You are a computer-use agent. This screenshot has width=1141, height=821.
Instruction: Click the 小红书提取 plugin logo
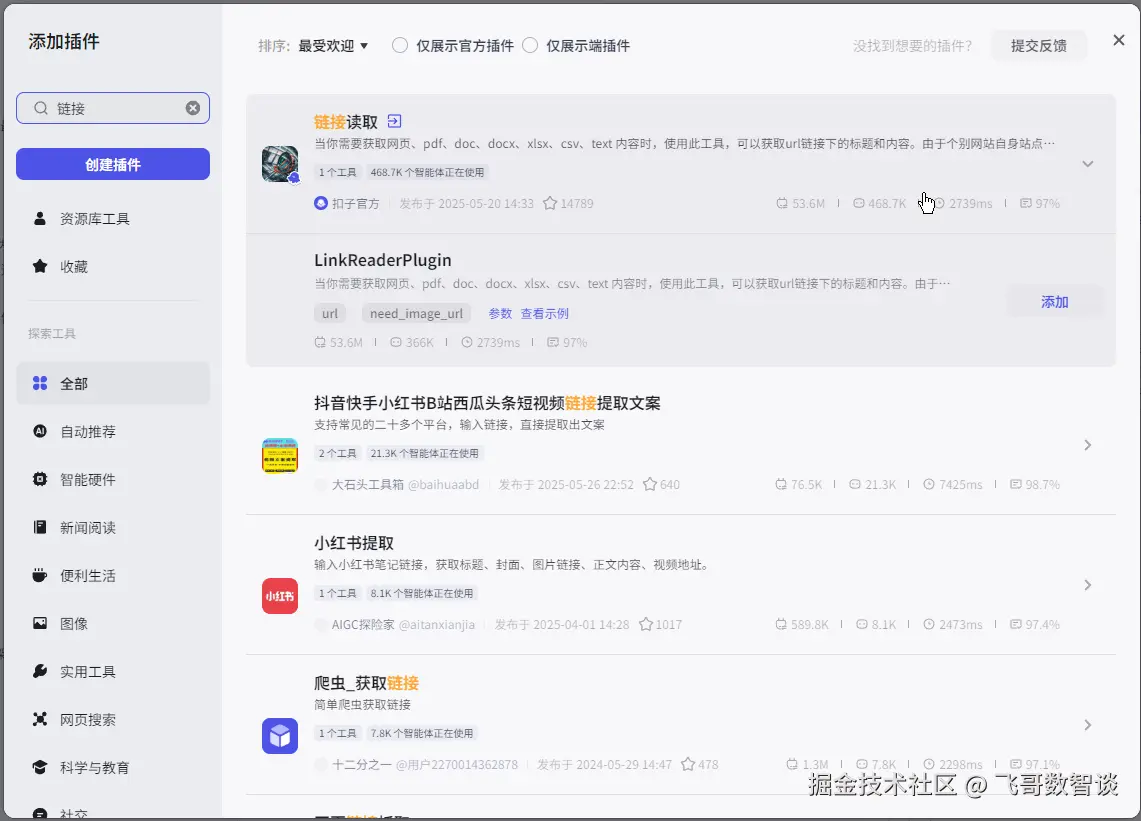point(280,596)
